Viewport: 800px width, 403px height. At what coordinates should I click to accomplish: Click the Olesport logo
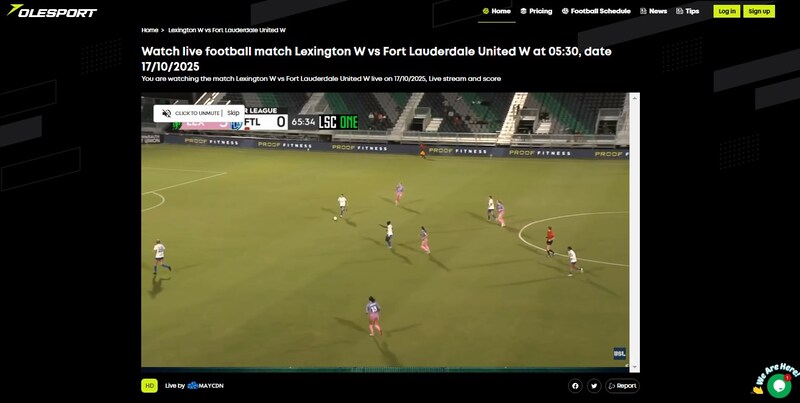pyautogui.click(x=52, y=11)
